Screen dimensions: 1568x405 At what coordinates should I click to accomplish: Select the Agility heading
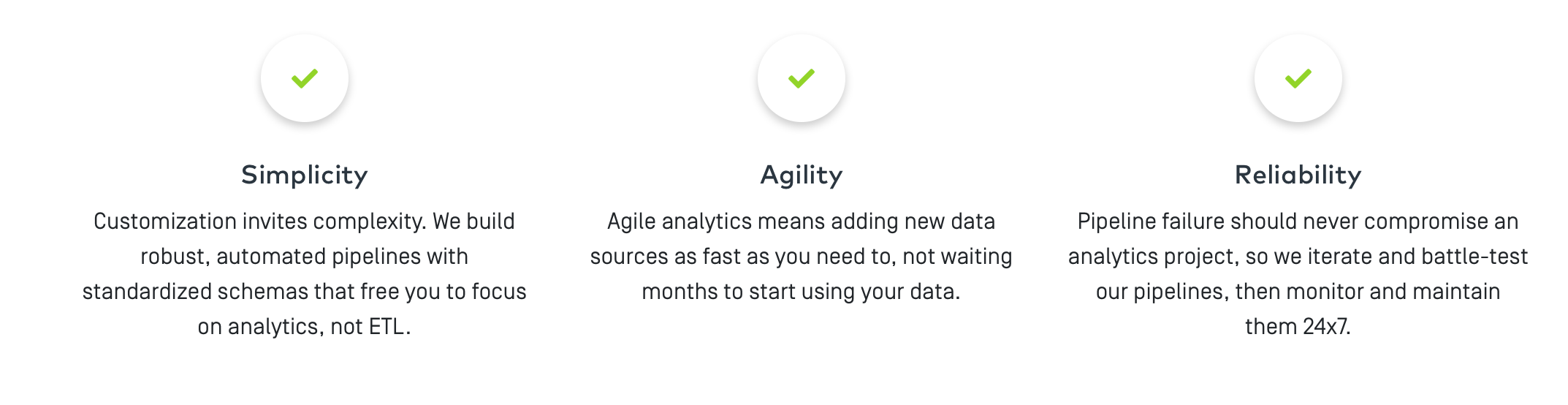[x=802, y=175]
